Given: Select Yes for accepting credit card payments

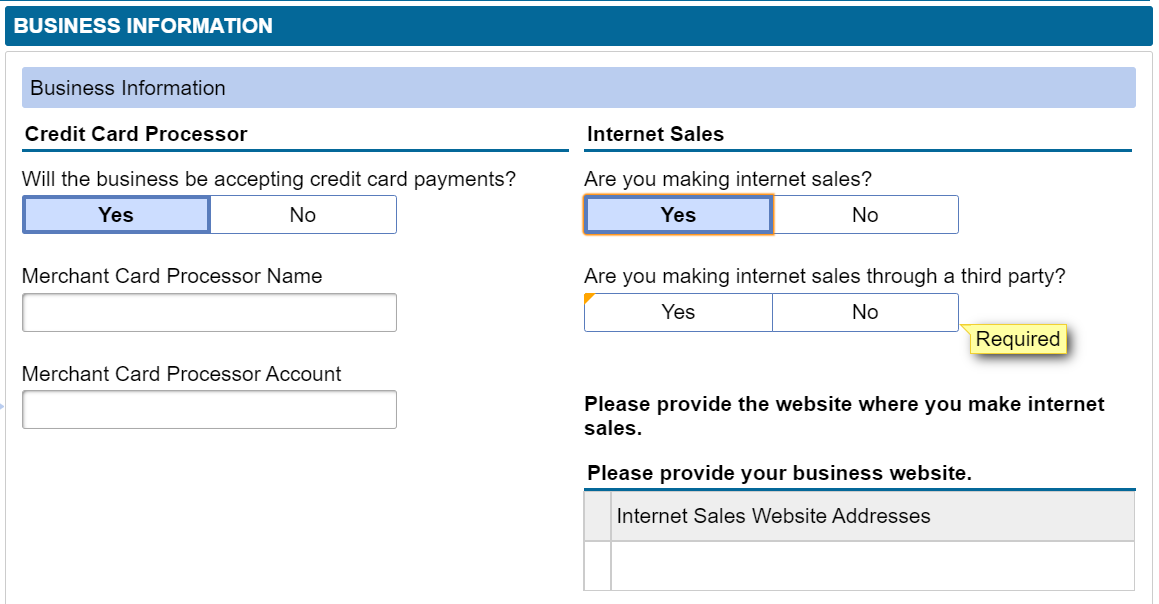Looking at the screenshot, I should (116, 214).
